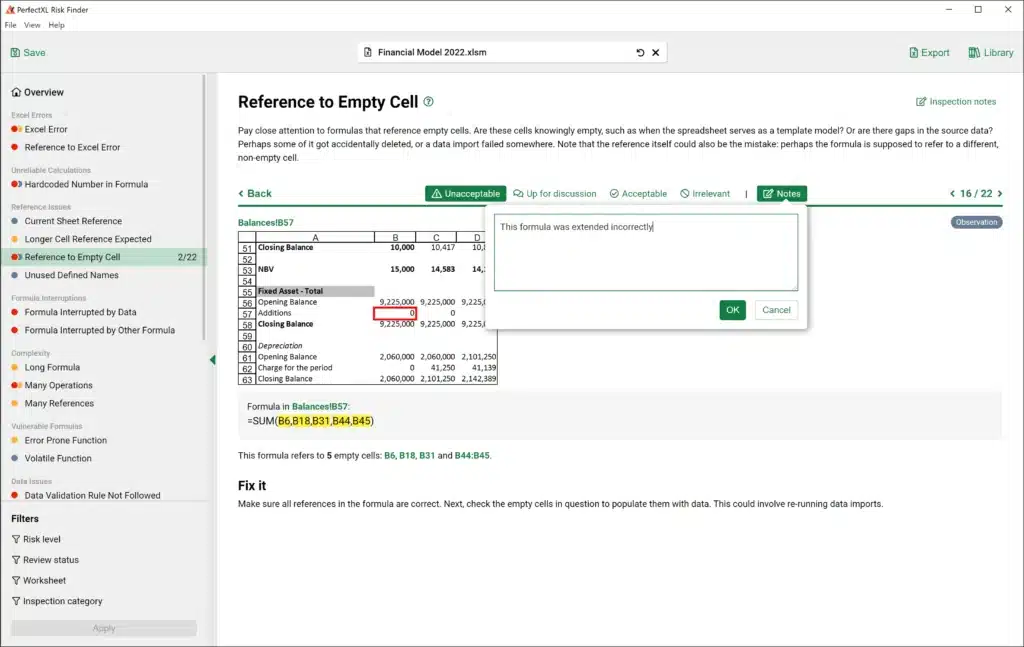Screen dimensions: 1024x647
Task: Open the File menu
Action: [10, 25]
